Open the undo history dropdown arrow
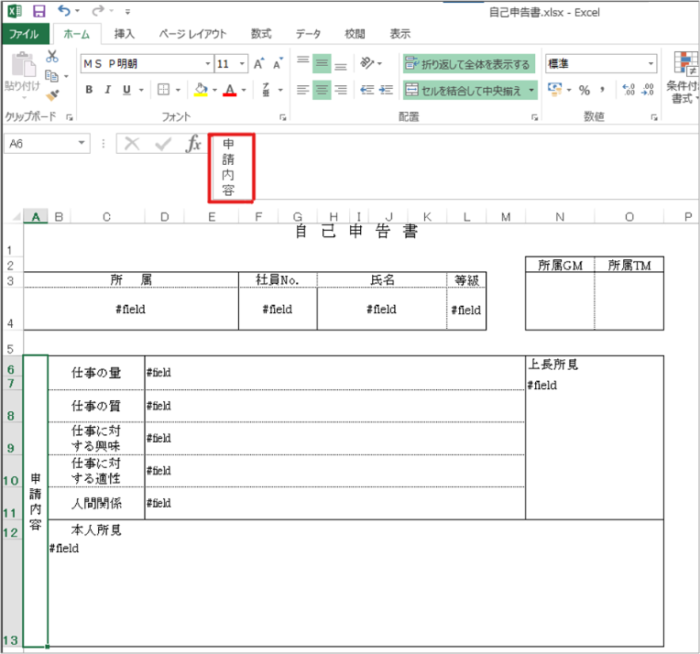This screenshot has width=700, height=654. (x=77, y=11)
